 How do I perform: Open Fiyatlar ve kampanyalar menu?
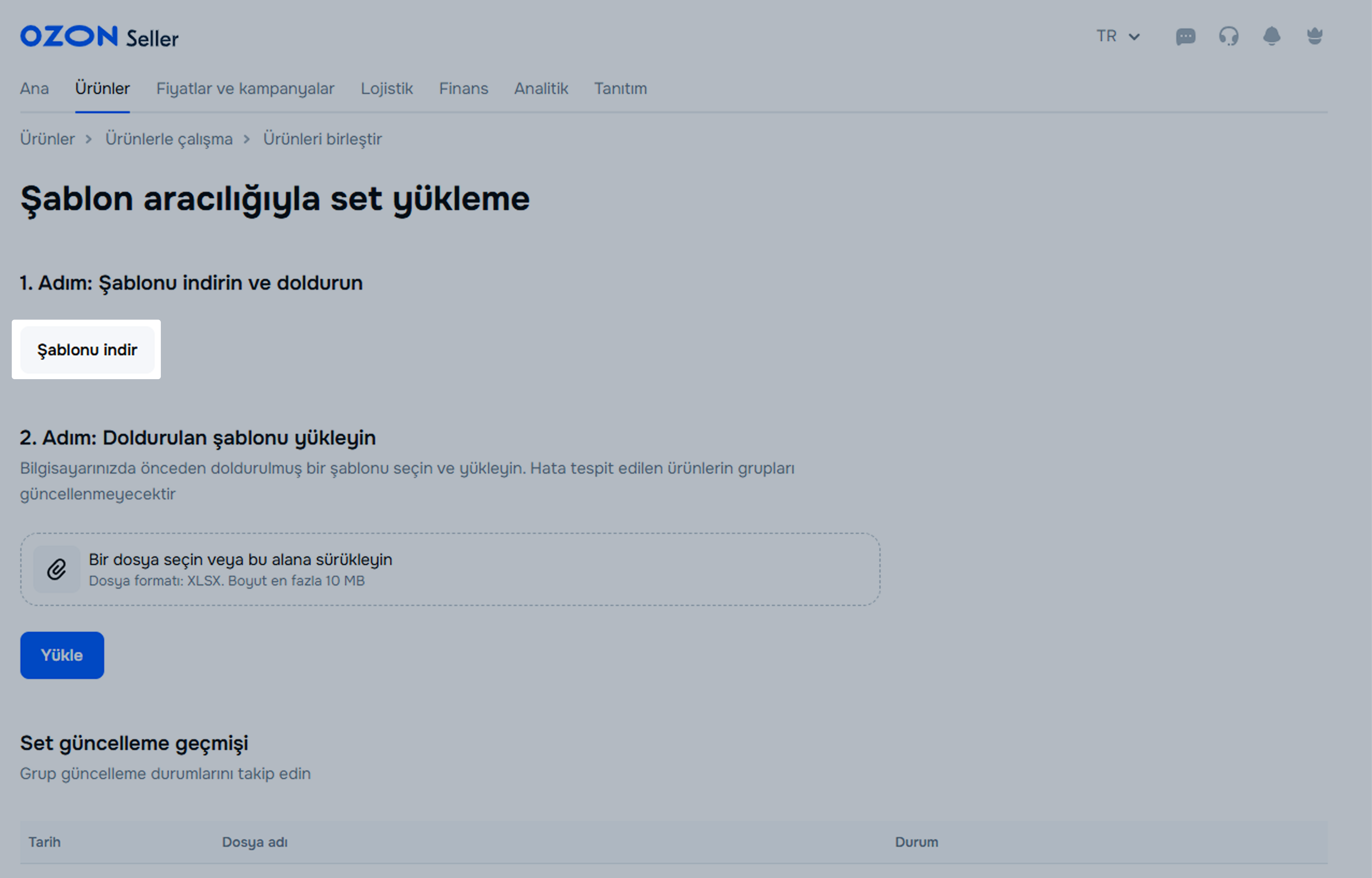point(245,88)
